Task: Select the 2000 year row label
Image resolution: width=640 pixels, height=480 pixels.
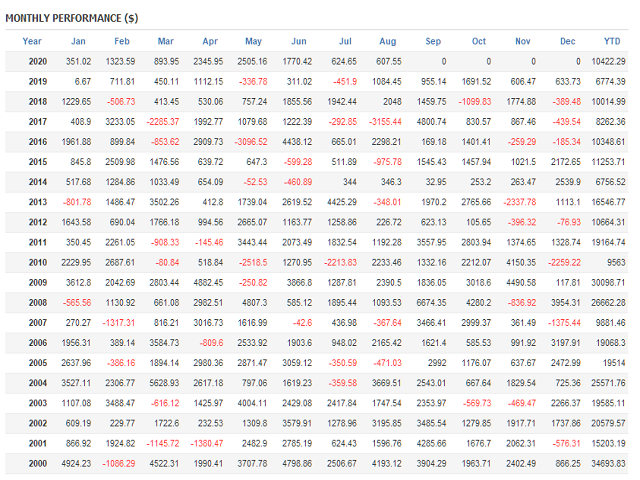Action: [38, 464]
